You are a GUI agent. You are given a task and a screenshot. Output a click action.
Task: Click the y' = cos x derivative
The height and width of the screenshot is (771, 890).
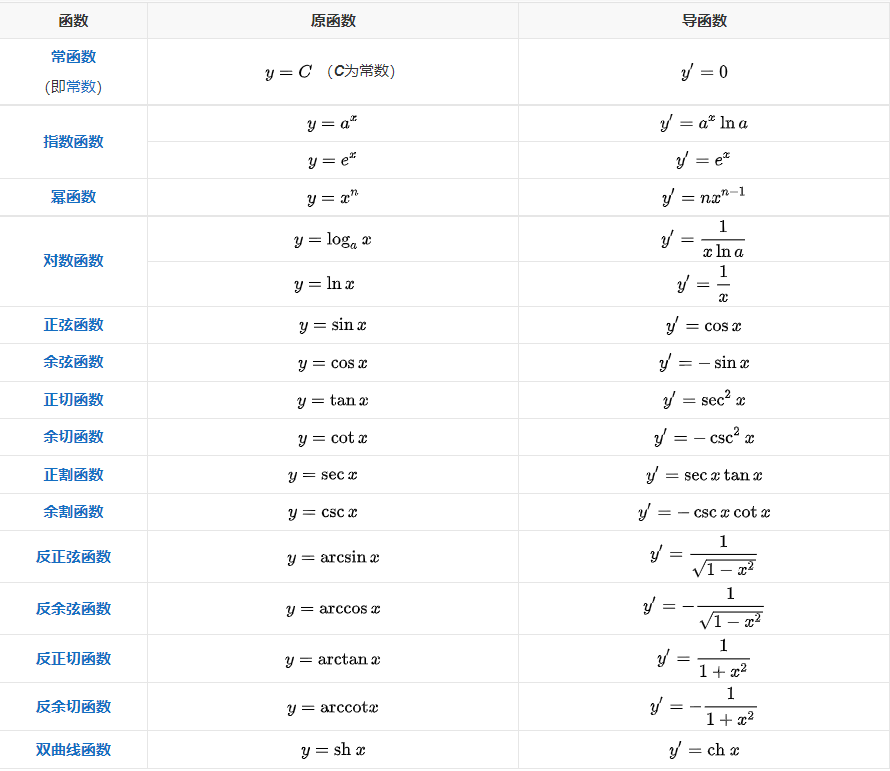pyautogui.click(x=704, y=326)
